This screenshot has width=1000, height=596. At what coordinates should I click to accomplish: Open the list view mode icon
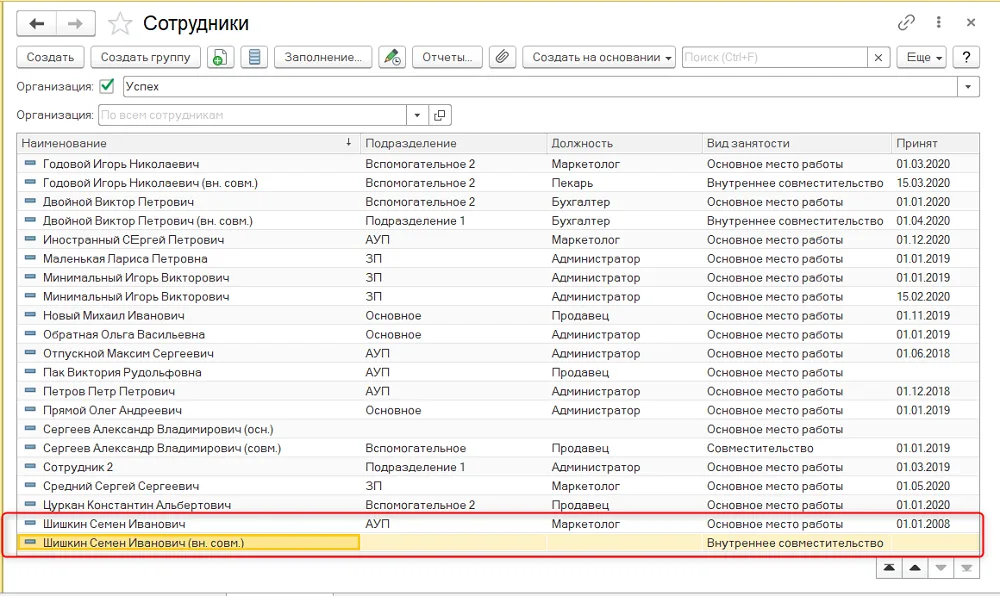[254, 57]
